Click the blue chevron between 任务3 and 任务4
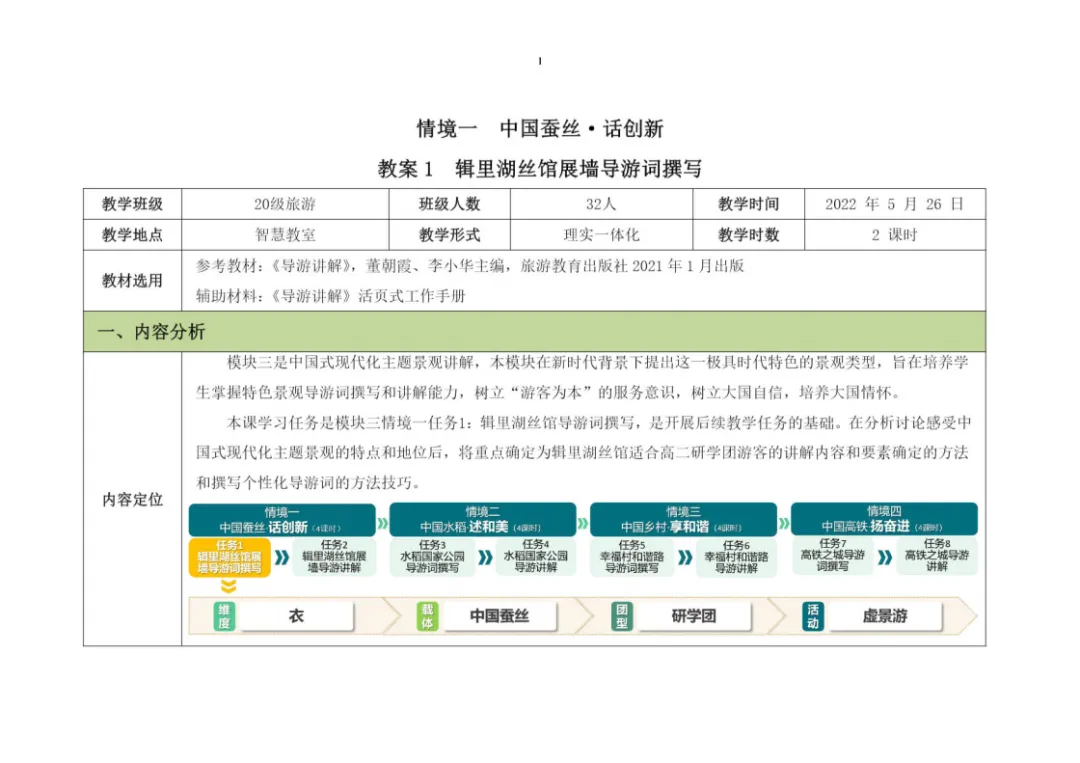This screenshot has height=763, width=1080. pos(486,557)
